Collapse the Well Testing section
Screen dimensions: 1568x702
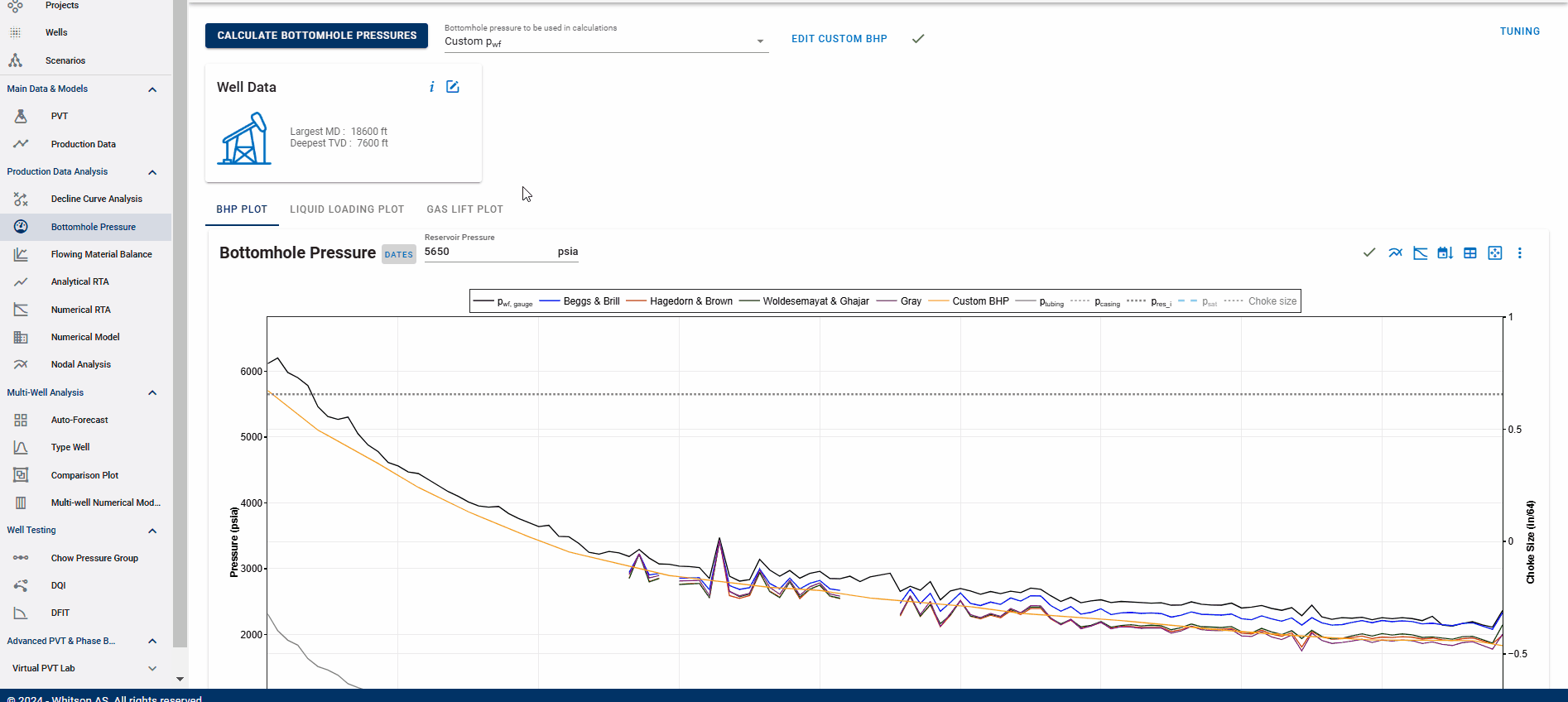[x=152, y=531]
